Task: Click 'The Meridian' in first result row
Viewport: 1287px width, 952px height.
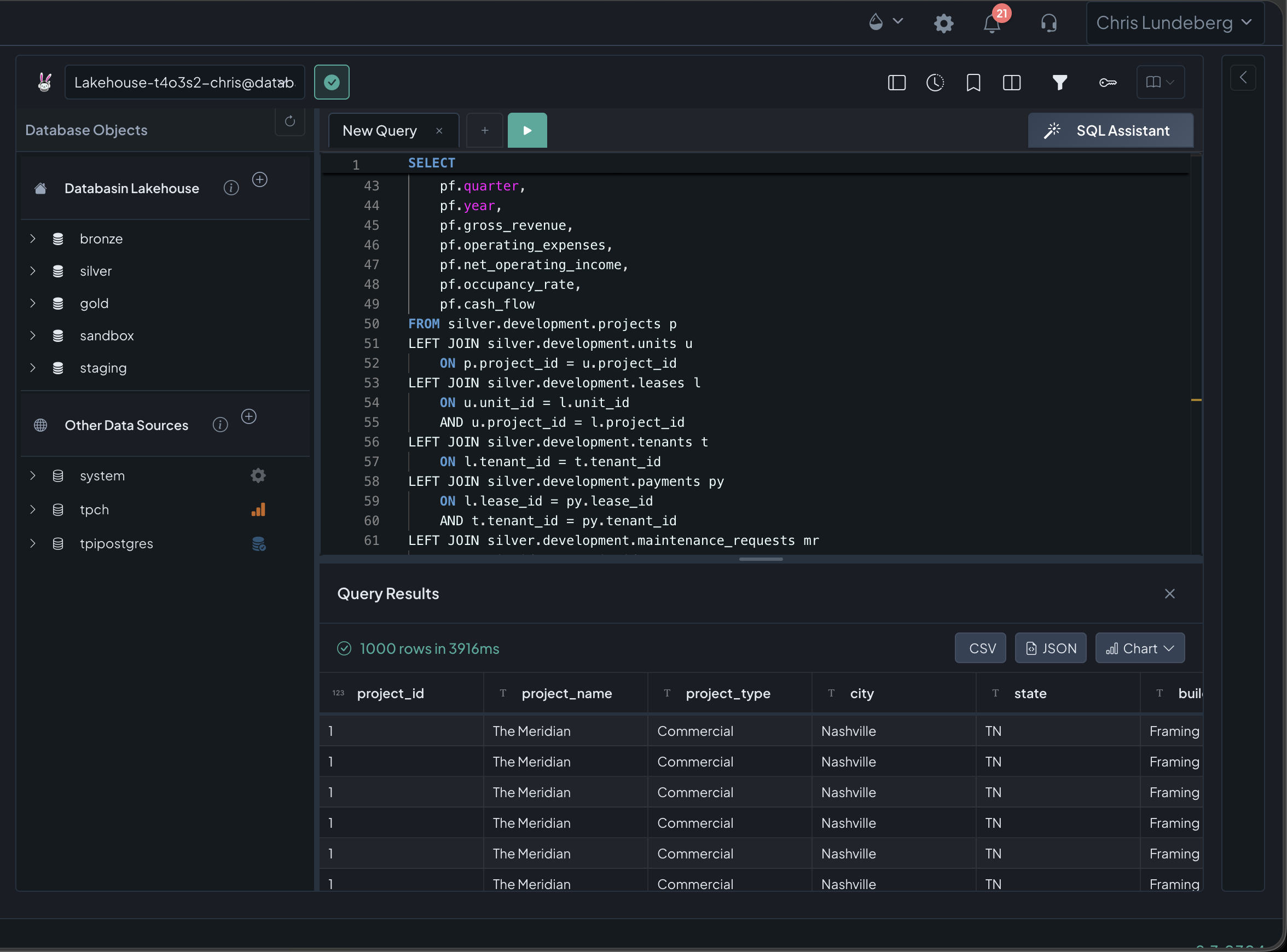Action: click(x=531, y=731)
